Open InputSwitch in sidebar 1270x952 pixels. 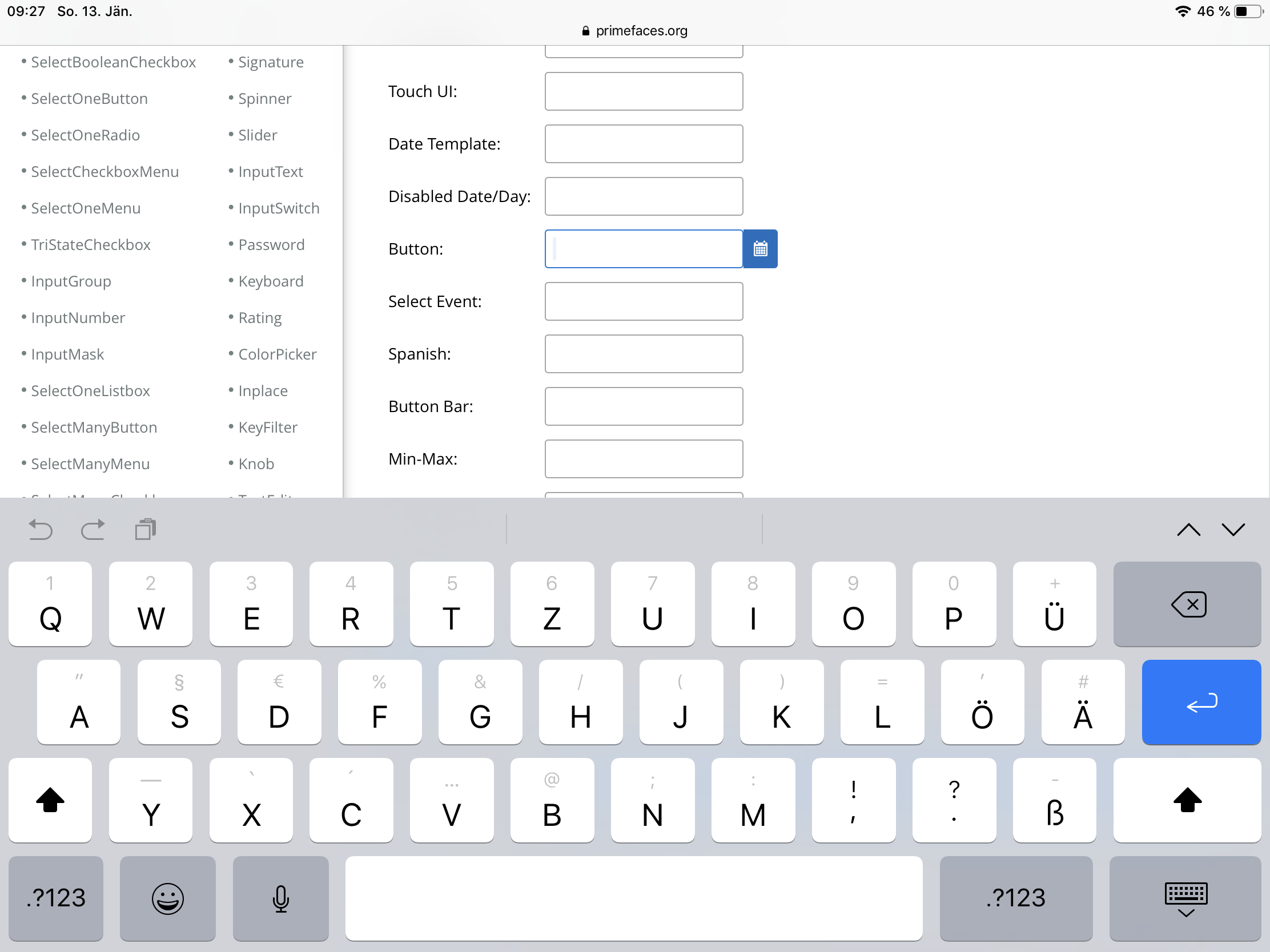279,208
